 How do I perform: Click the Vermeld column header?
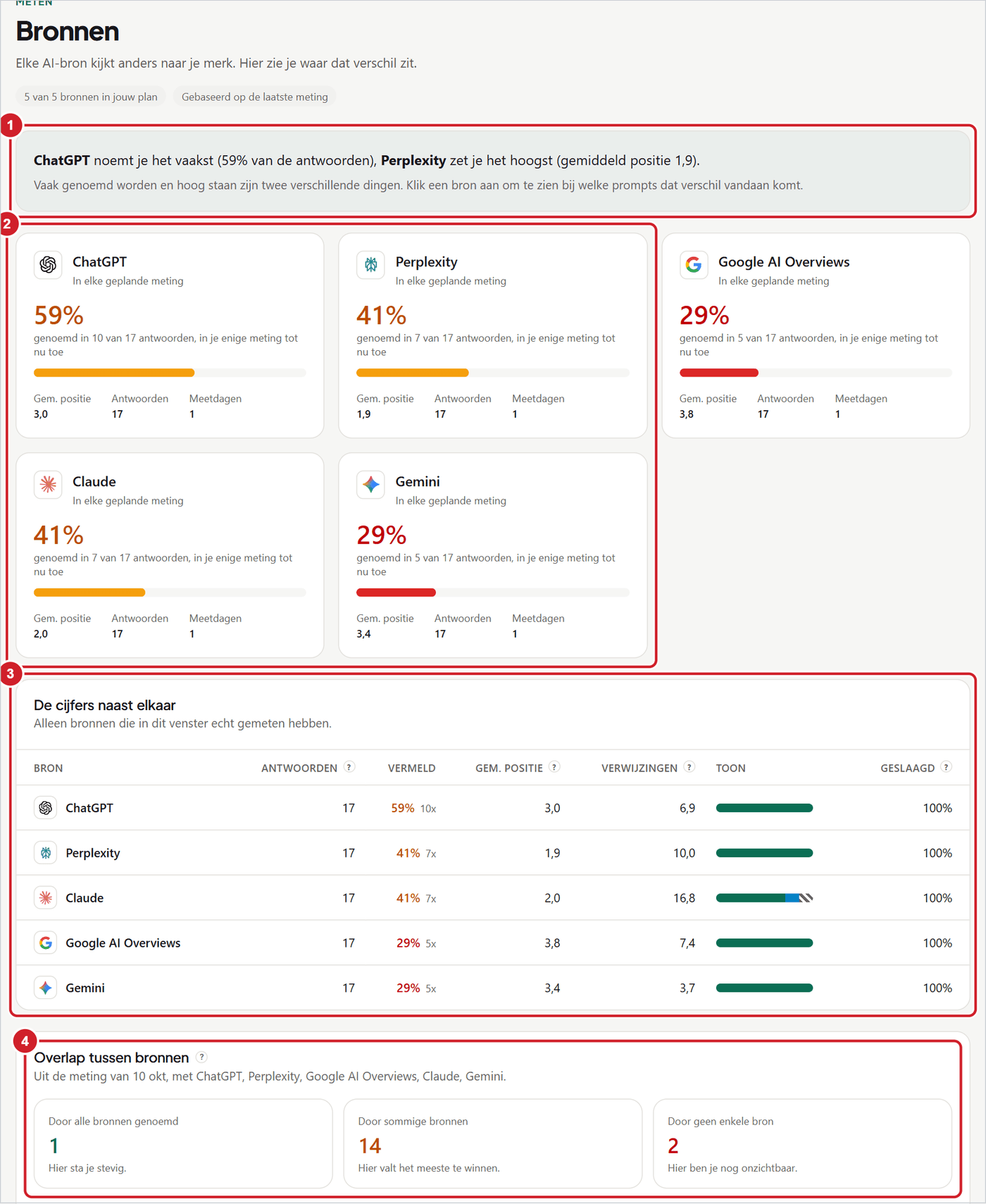[412, 768]
